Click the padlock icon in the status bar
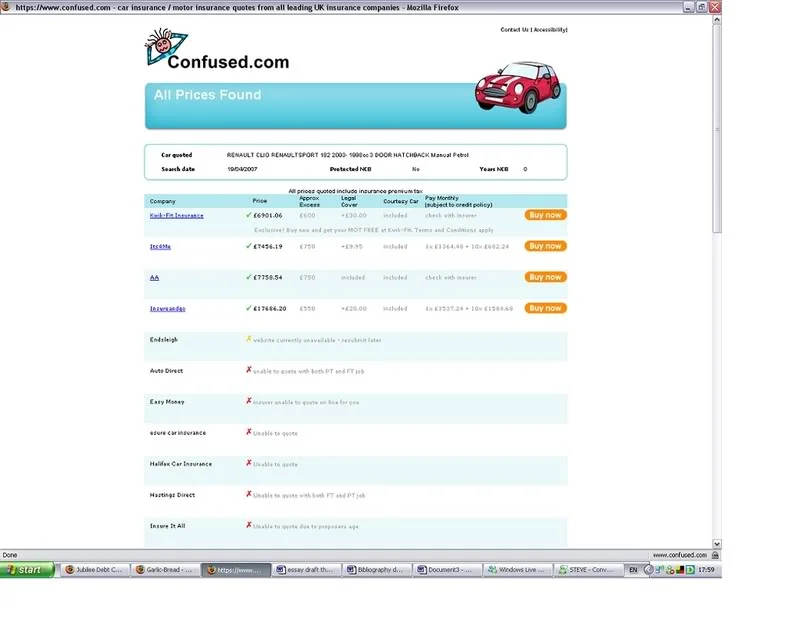The image size is (800, 641). coord(715,555)
